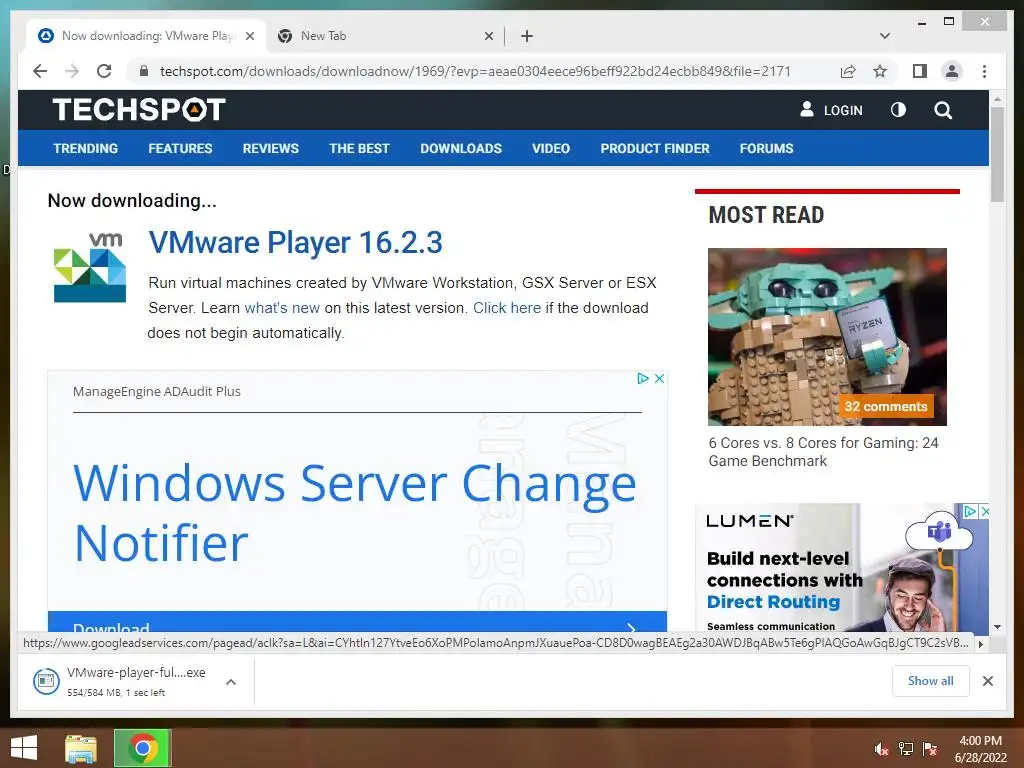The width and height of the screenshot is (1024, 768).
Task: Bookmark this page with the star
Action: point(880,71)
